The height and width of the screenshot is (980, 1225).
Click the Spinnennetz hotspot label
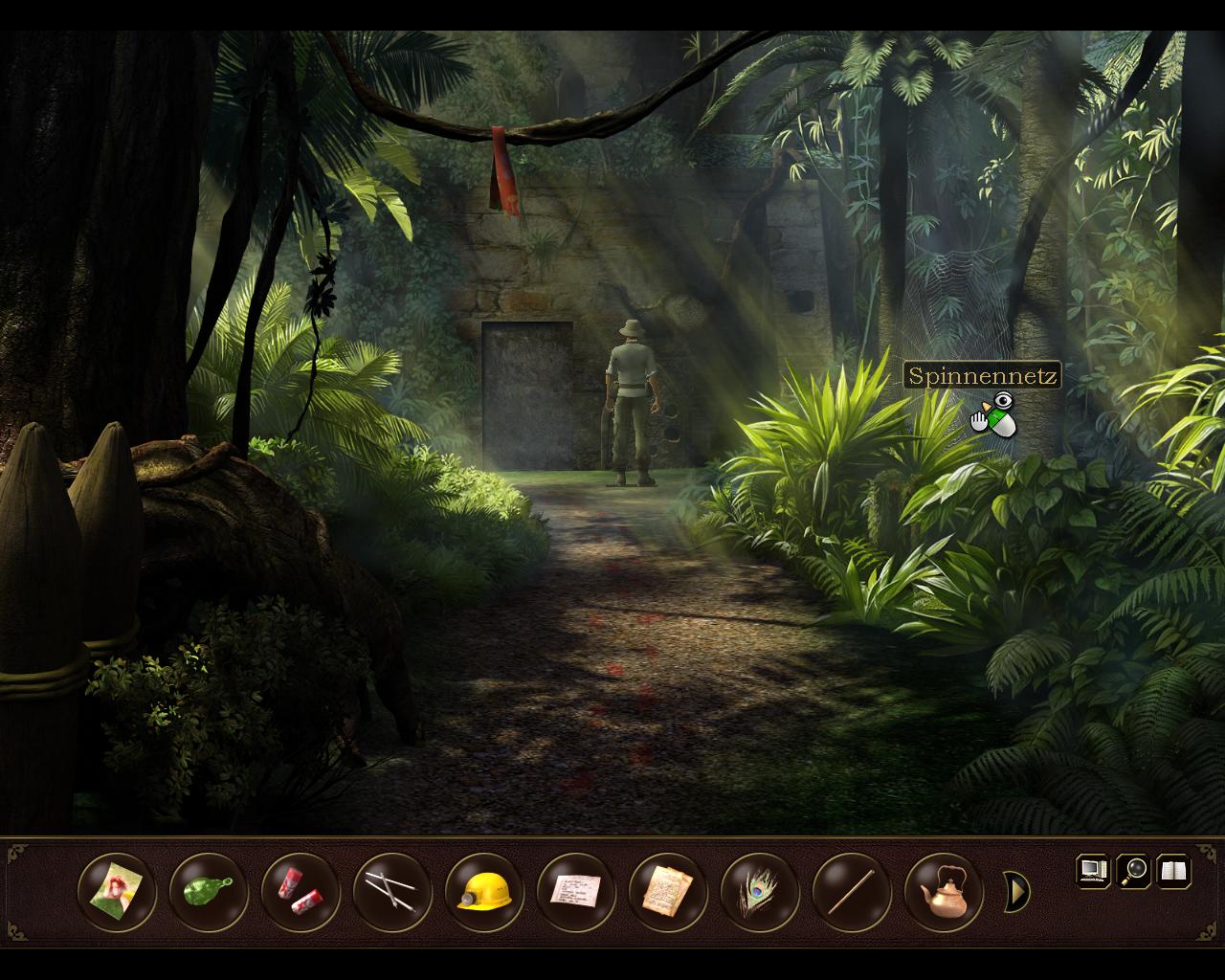pyautogui.click(x=983, y=376)
